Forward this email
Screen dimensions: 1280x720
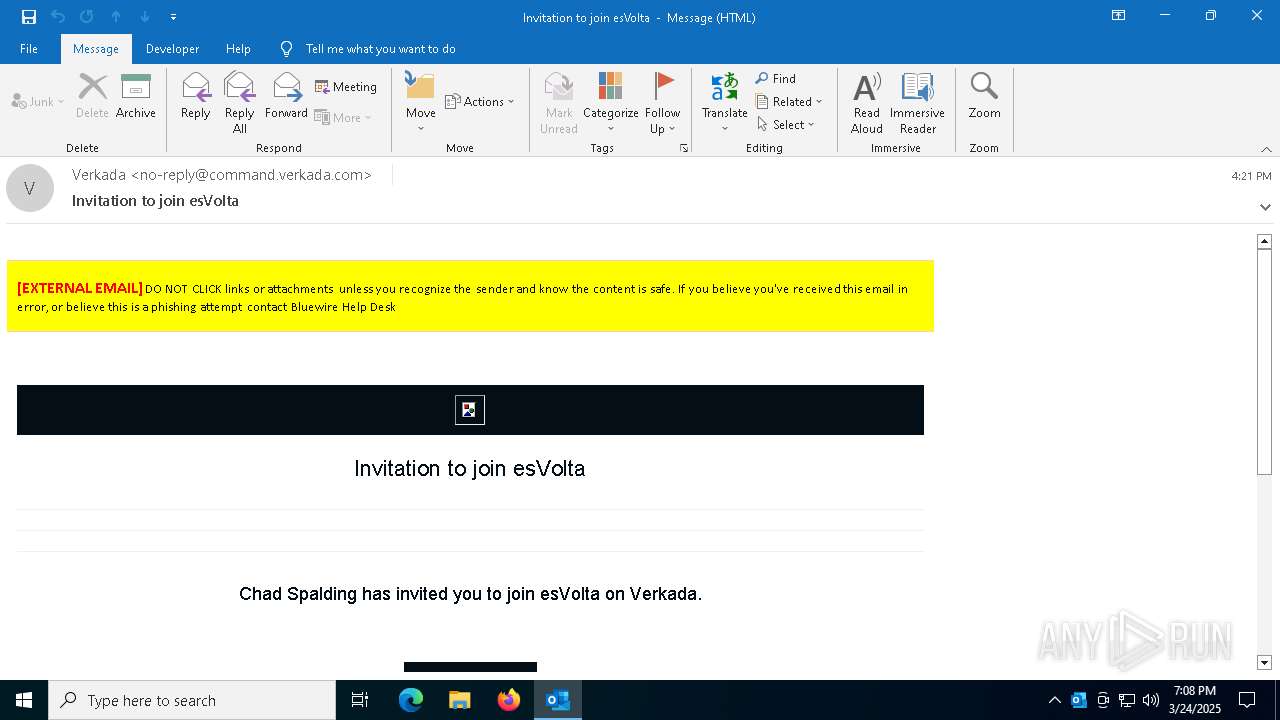coord(286,96)
